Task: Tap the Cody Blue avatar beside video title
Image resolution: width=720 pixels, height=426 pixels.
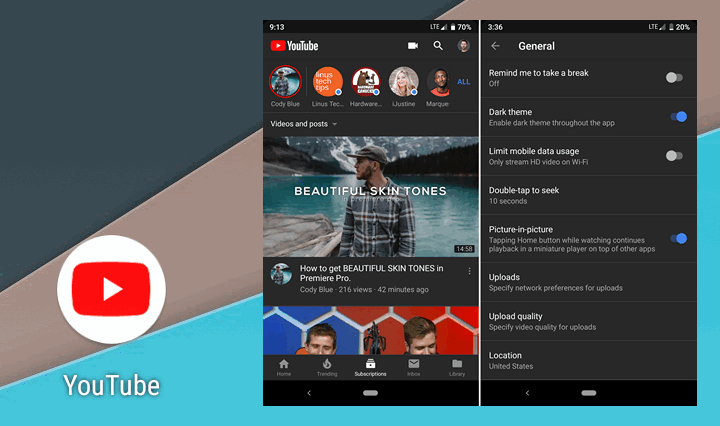Action: pos(281,274)
